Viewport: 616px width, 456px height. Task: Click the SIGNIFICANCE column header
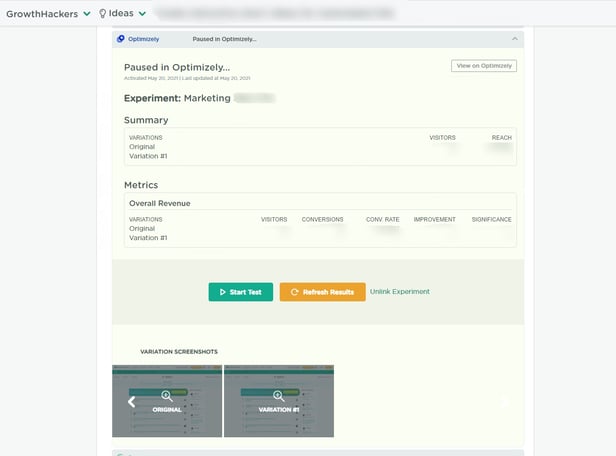[491, 219]
